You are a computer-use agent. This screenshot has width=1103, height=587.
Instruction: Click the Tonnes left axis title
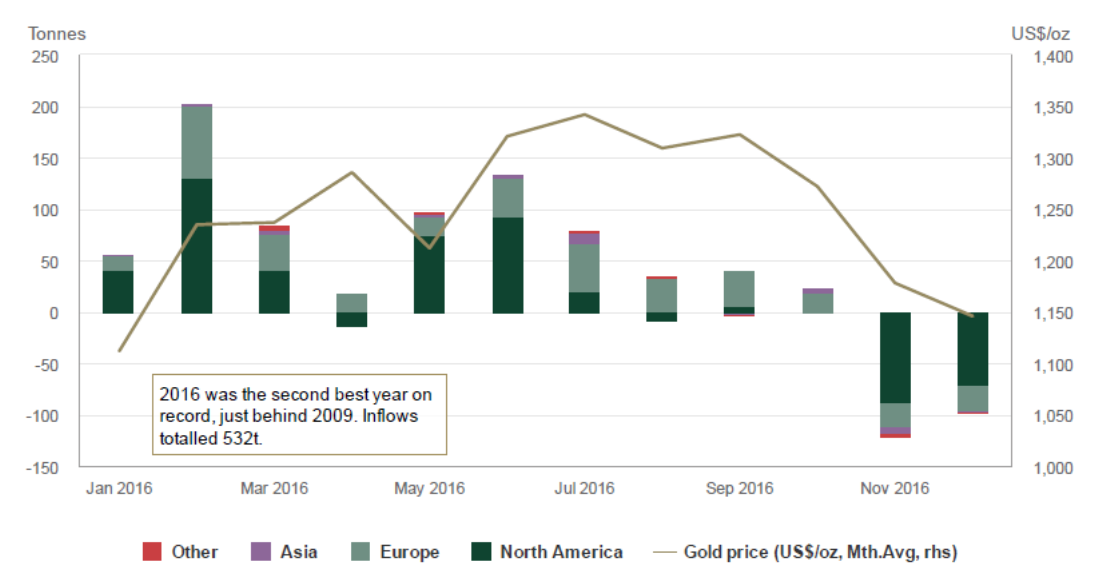pos(57,34)
